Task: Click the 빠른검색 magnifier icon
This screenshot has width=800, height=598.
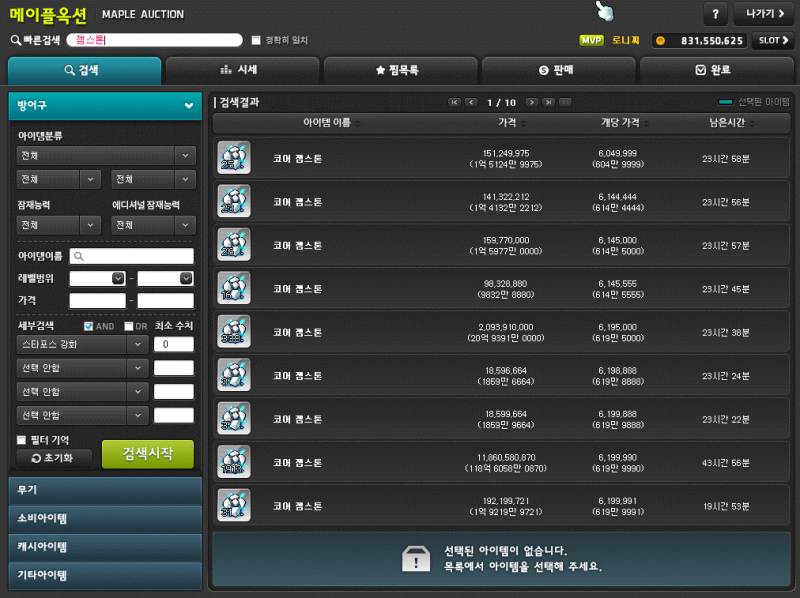Action: point(16,40)
